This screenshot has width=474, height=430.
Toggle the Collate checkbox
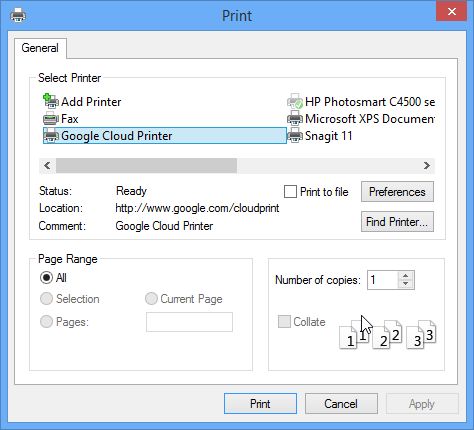[x=284, y=322]
